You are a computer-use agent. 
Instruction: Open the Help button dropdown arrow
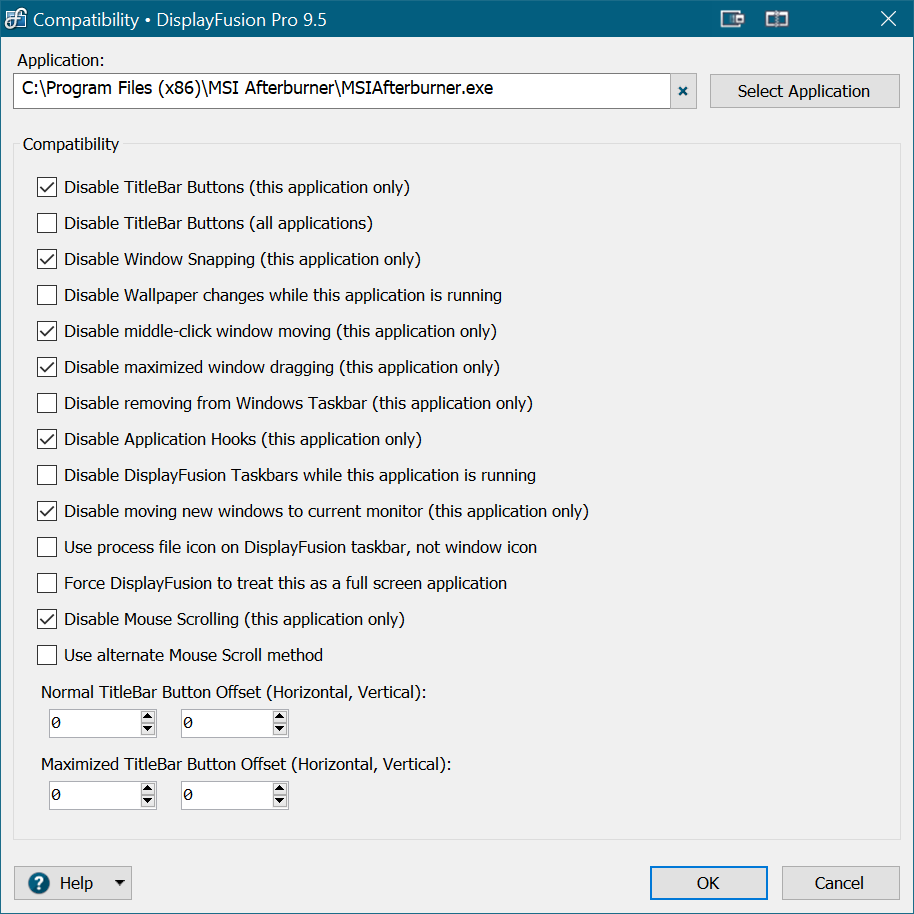[x=119, y=883]
